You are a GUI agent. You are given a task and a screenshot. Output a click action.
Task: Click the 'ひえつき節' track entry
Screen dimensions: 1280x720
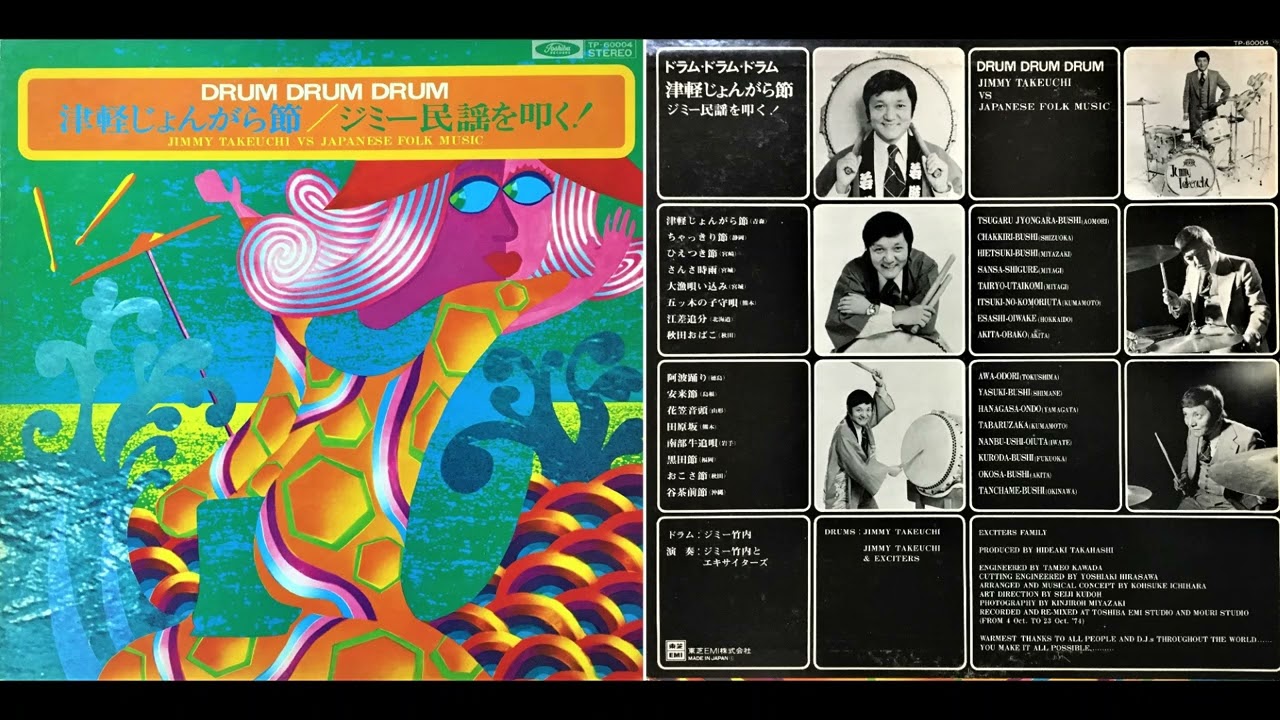[x=692, y=253]
